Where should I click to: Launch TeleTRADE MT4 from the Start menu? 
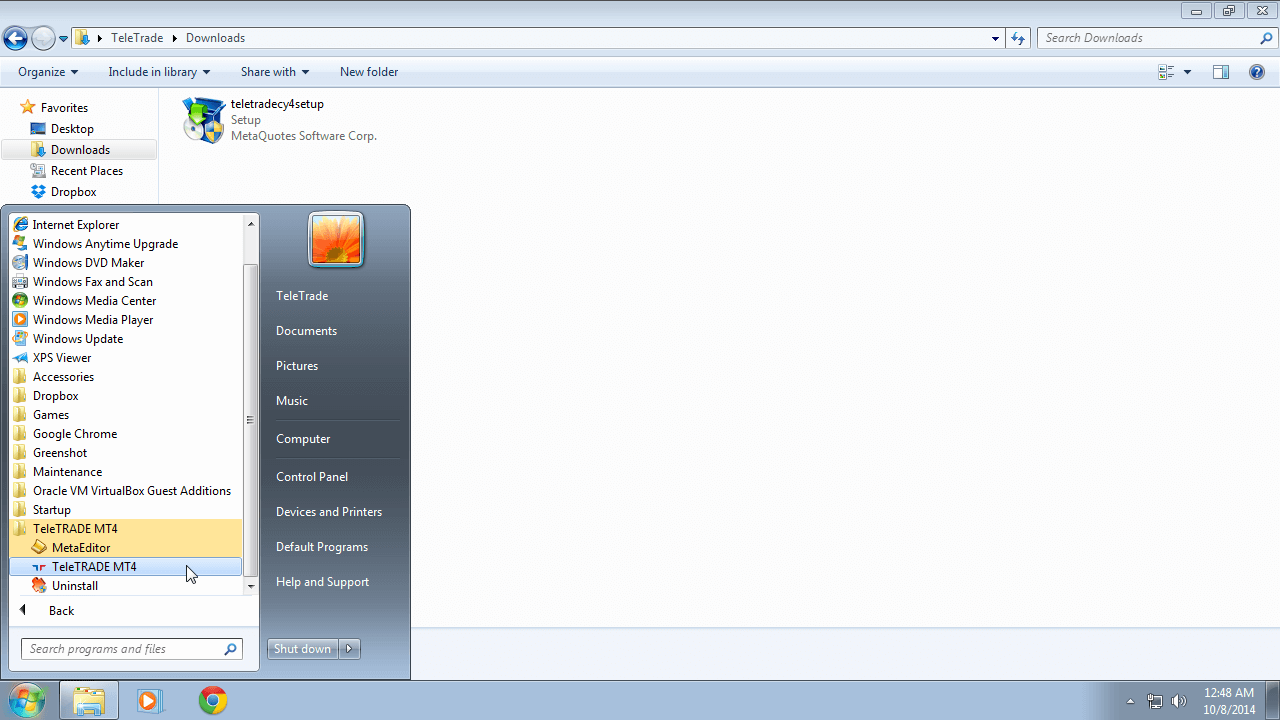(94, 567)
